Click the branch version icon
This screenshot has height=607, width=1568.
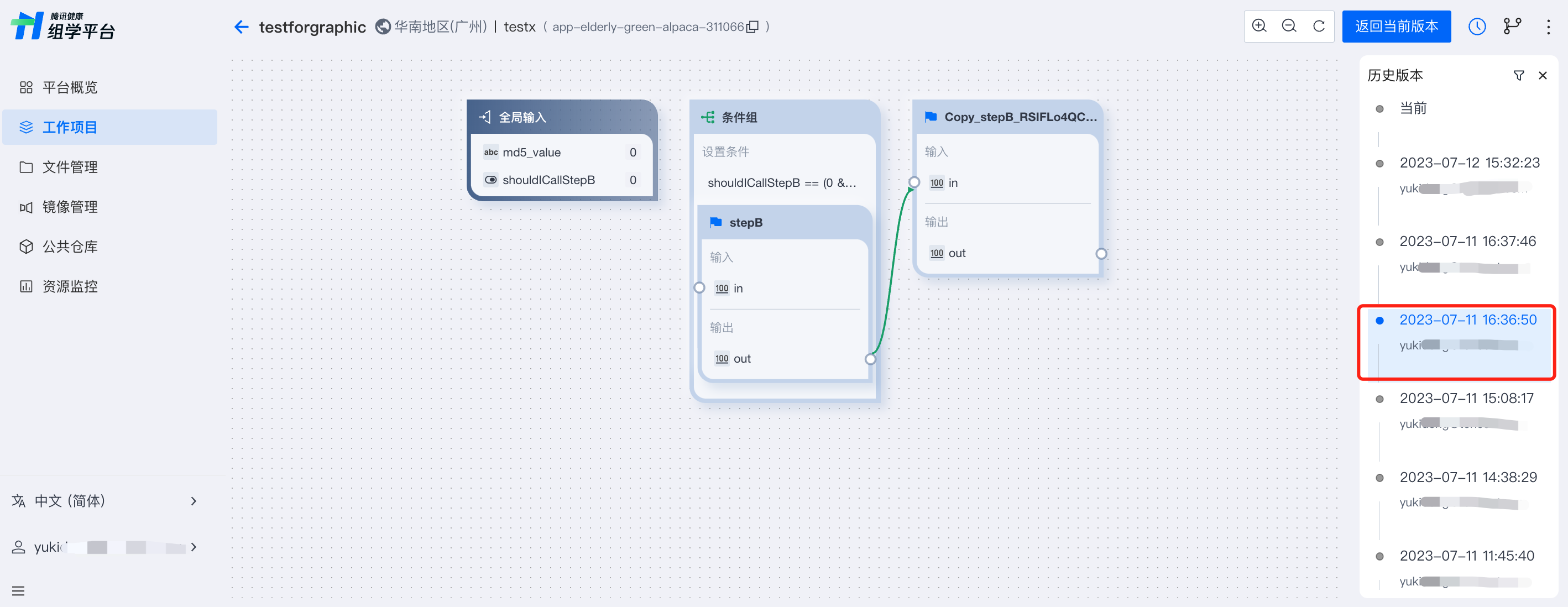point(1512,26)
